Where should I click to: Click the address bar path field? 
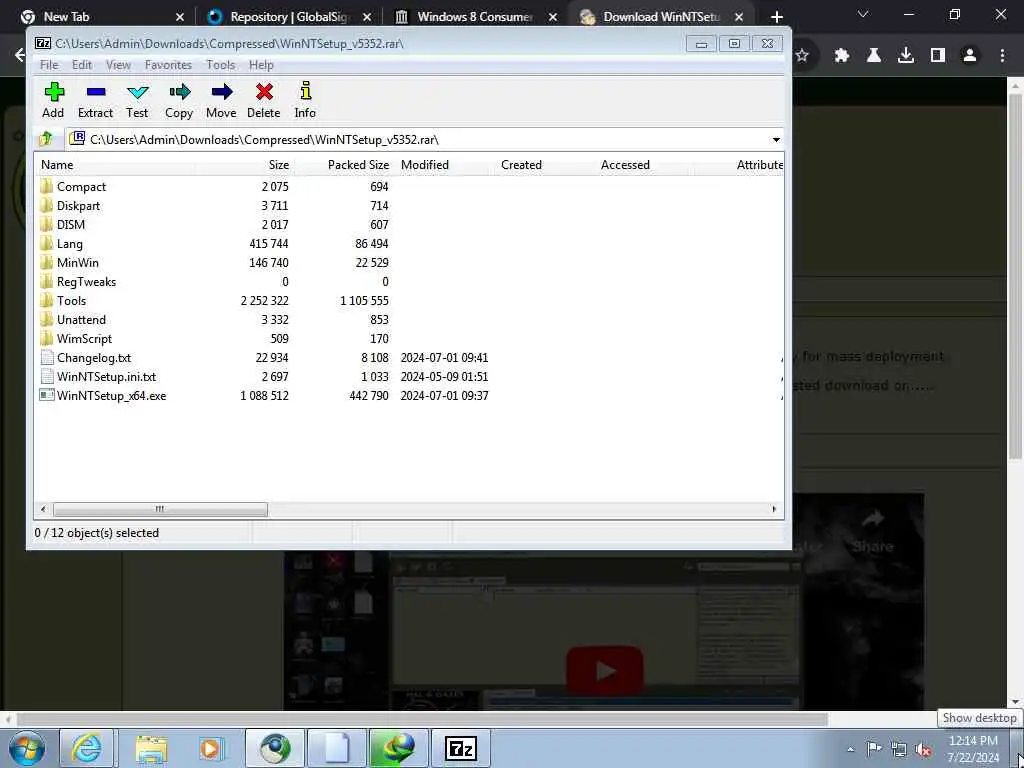click(418, 140)
